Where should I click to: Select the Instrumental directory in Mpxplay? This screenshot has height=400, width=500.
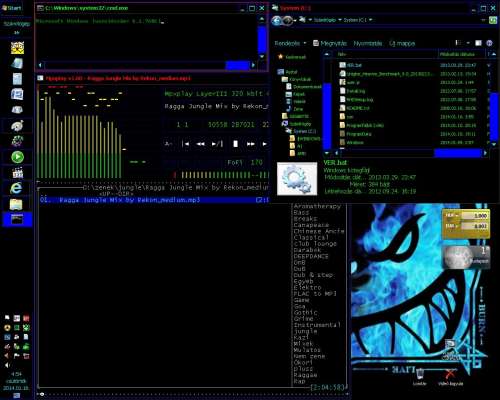[317, 325]
